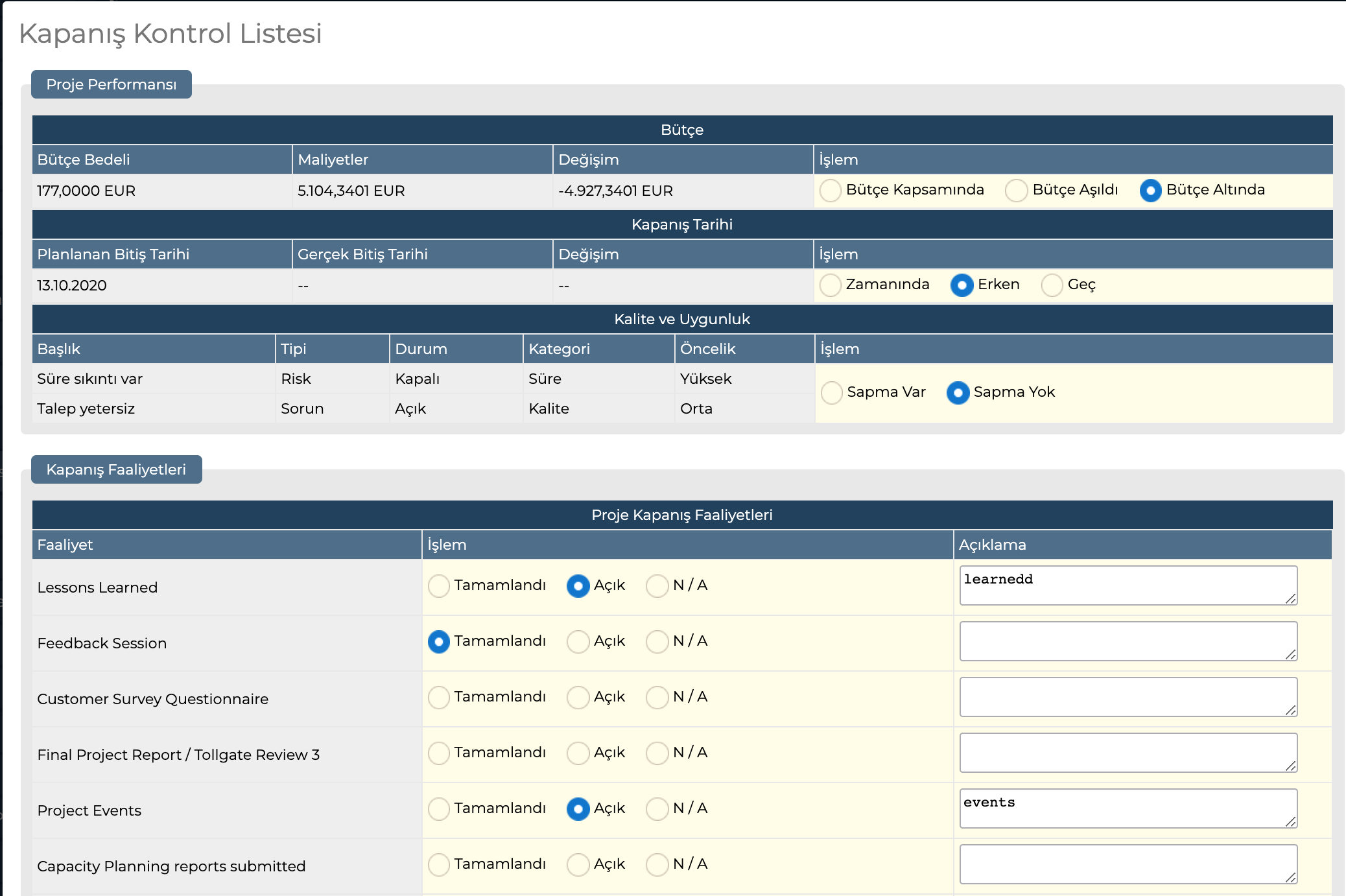1346x896 pixels.
Task: Click the Açıklama column header
Action: 1142,545
